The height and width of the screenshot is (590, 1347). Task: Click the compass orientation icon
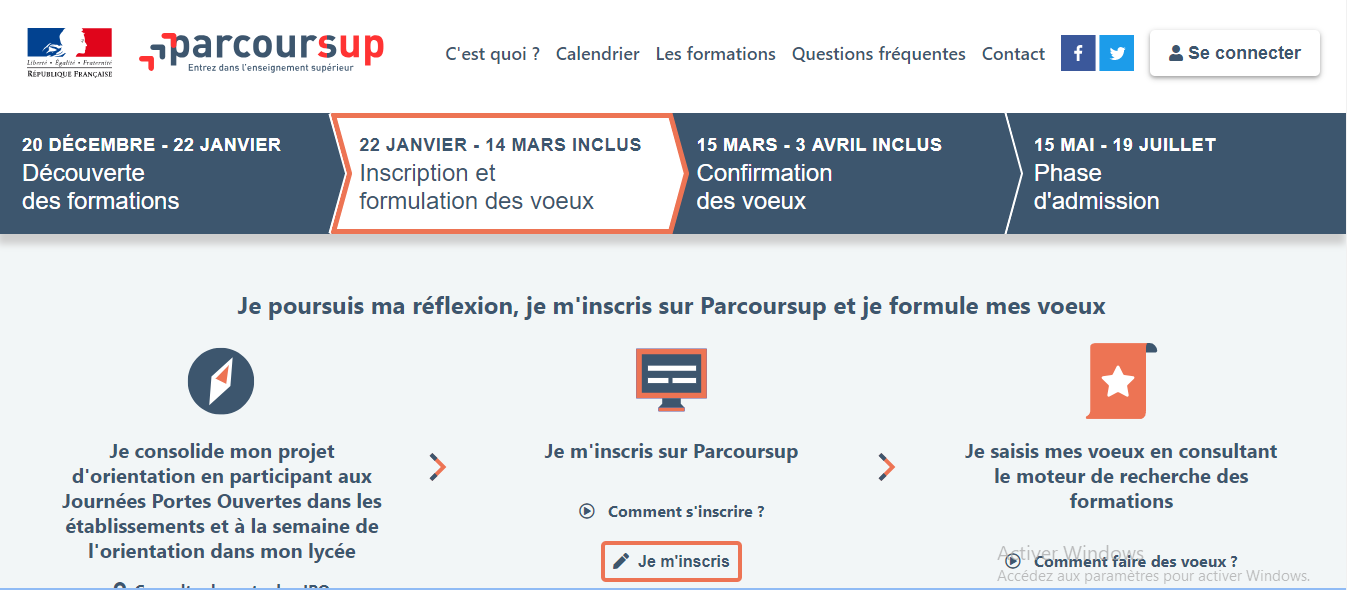pos(221,381)
